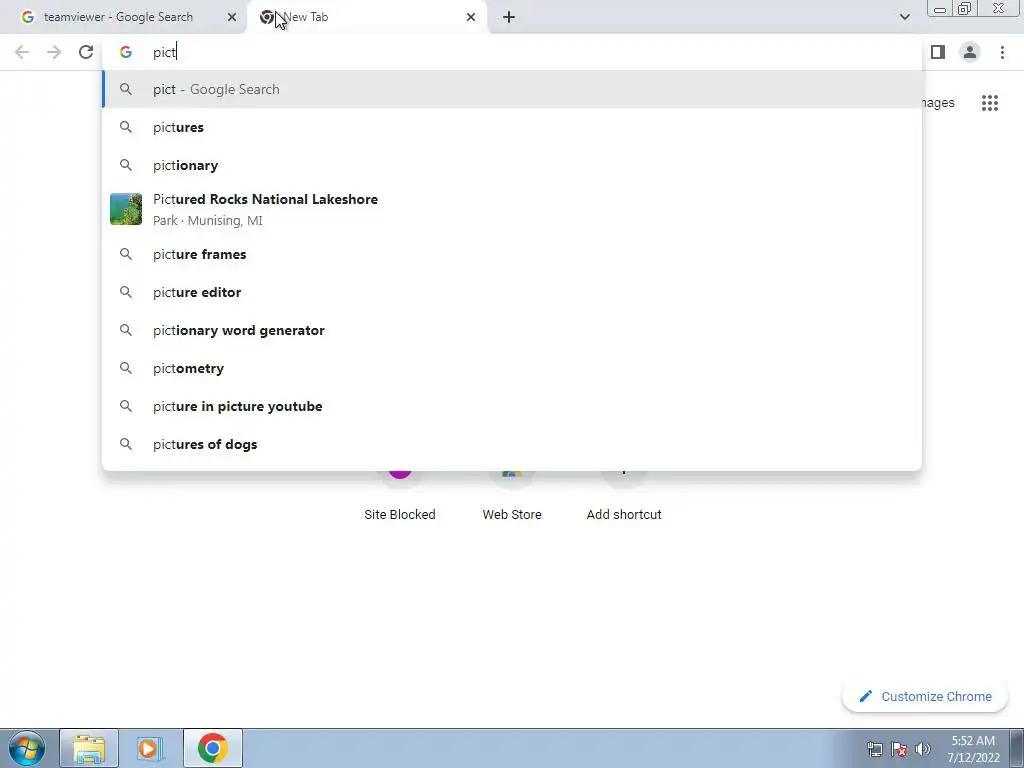Screen dimensions: 1024x768
Task: Click the search icon beside 'pictometry'
Action: (x=126, y=368)
